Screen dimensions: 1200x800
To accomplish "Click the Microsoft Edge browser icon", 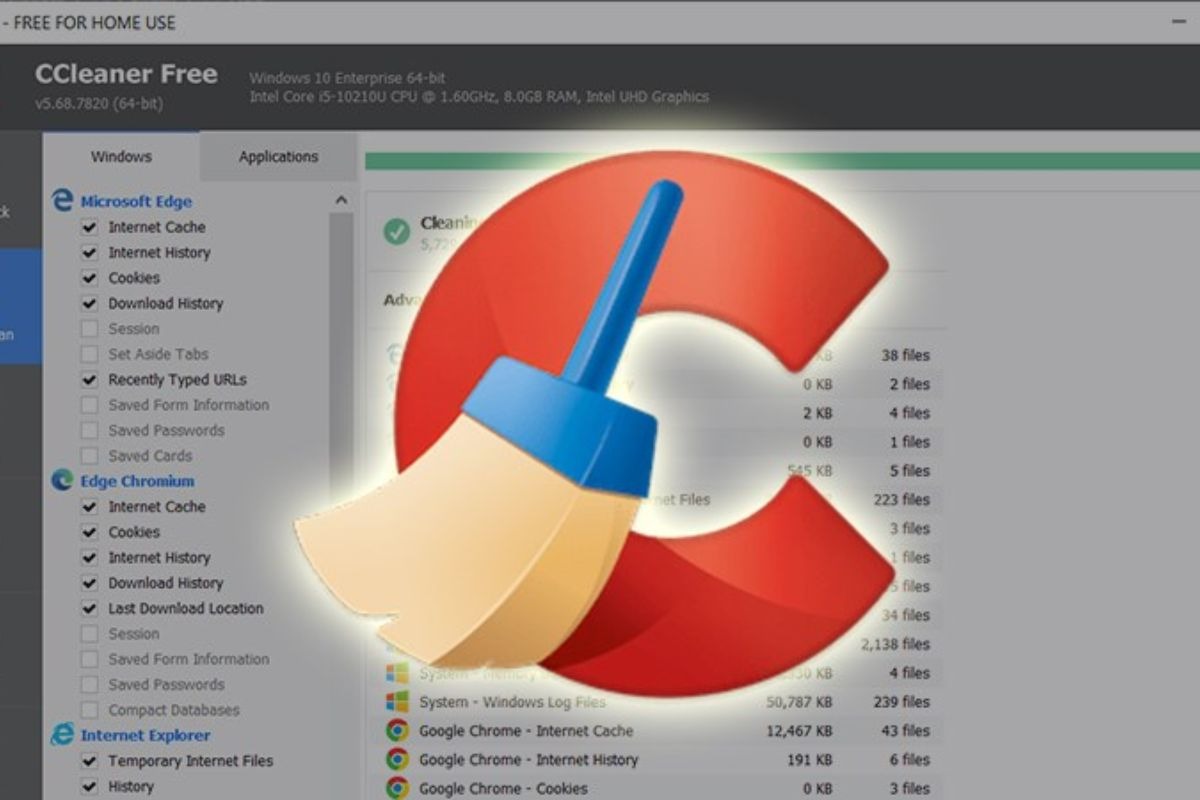I will coord(63,201).
